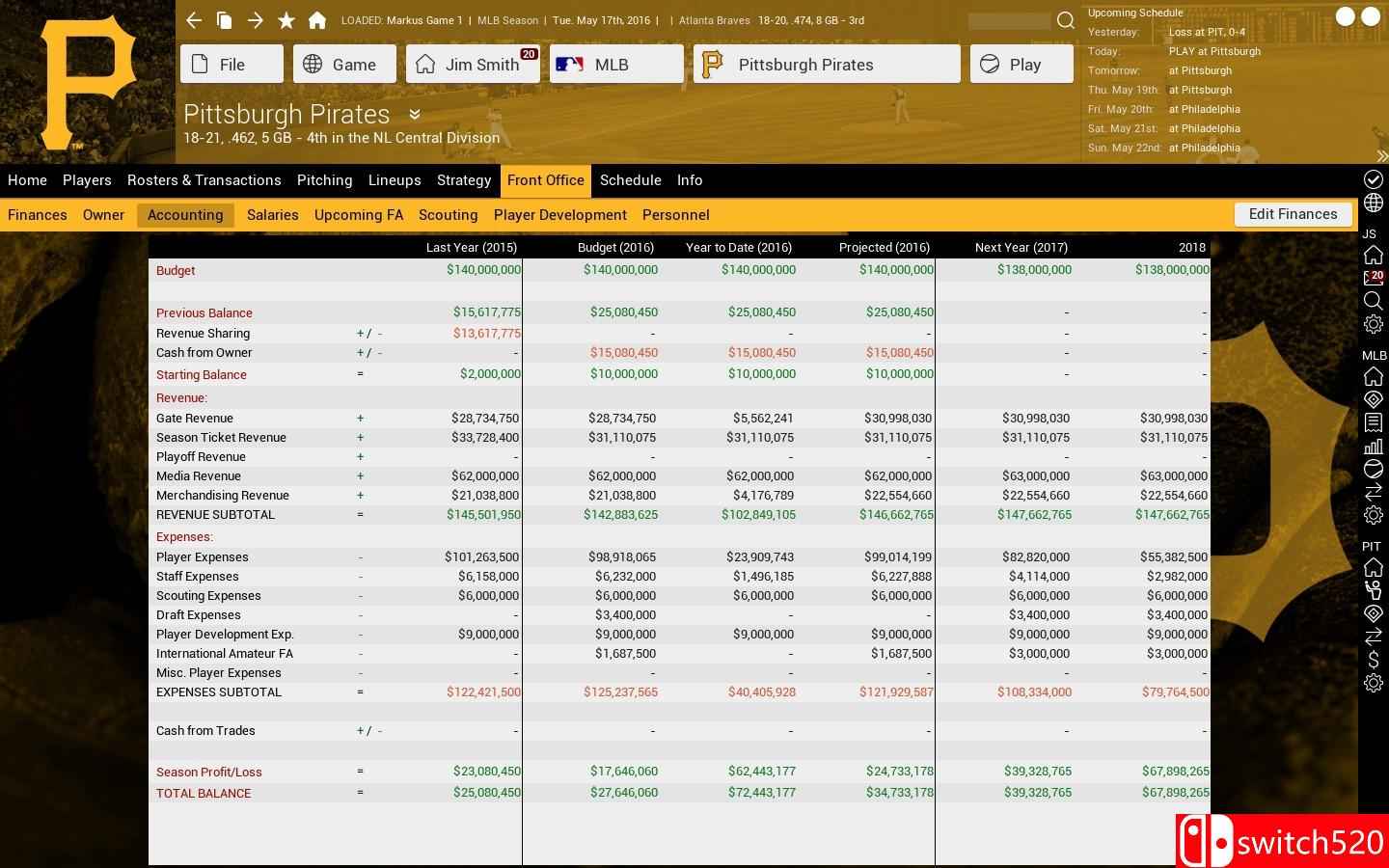The image size is (1389, 868).
Task: Click the back arrow navigation icon
Action: (194, 20)
